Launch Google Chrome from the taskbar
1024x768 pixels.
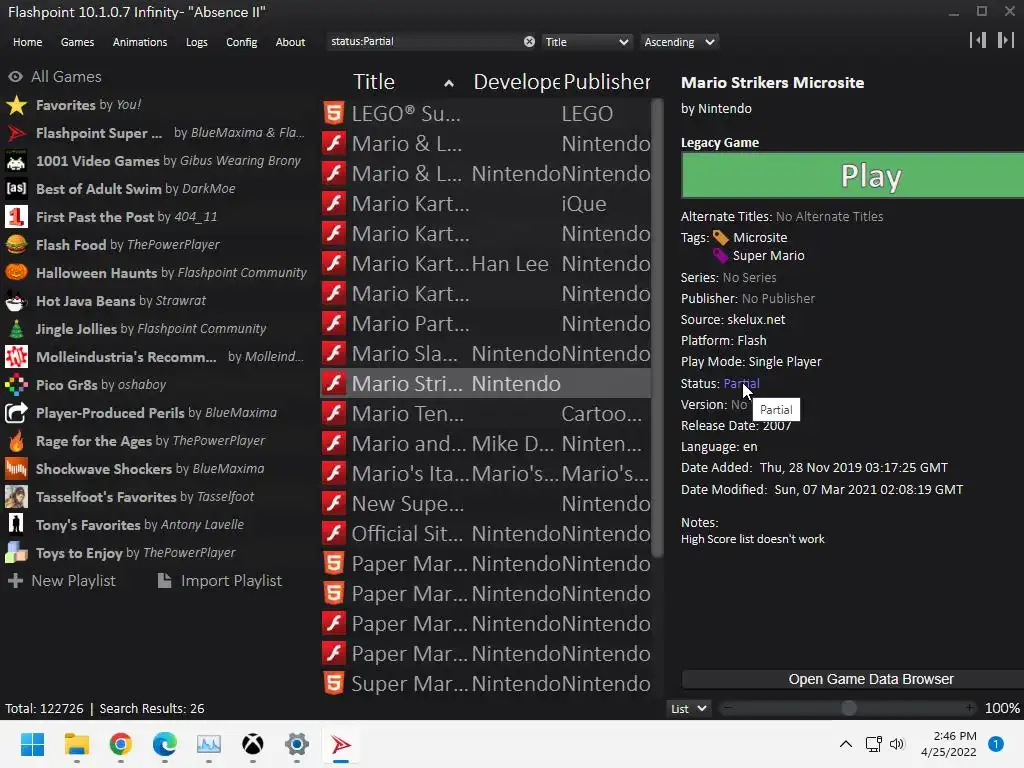[x=121, y=744]
